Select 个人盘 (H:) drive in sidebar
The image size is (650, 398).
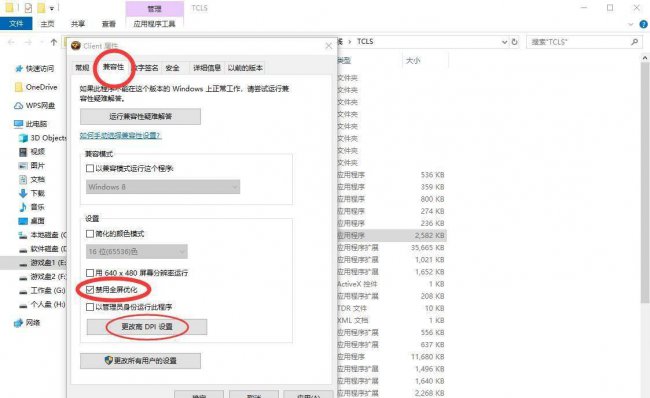[42, 304]
